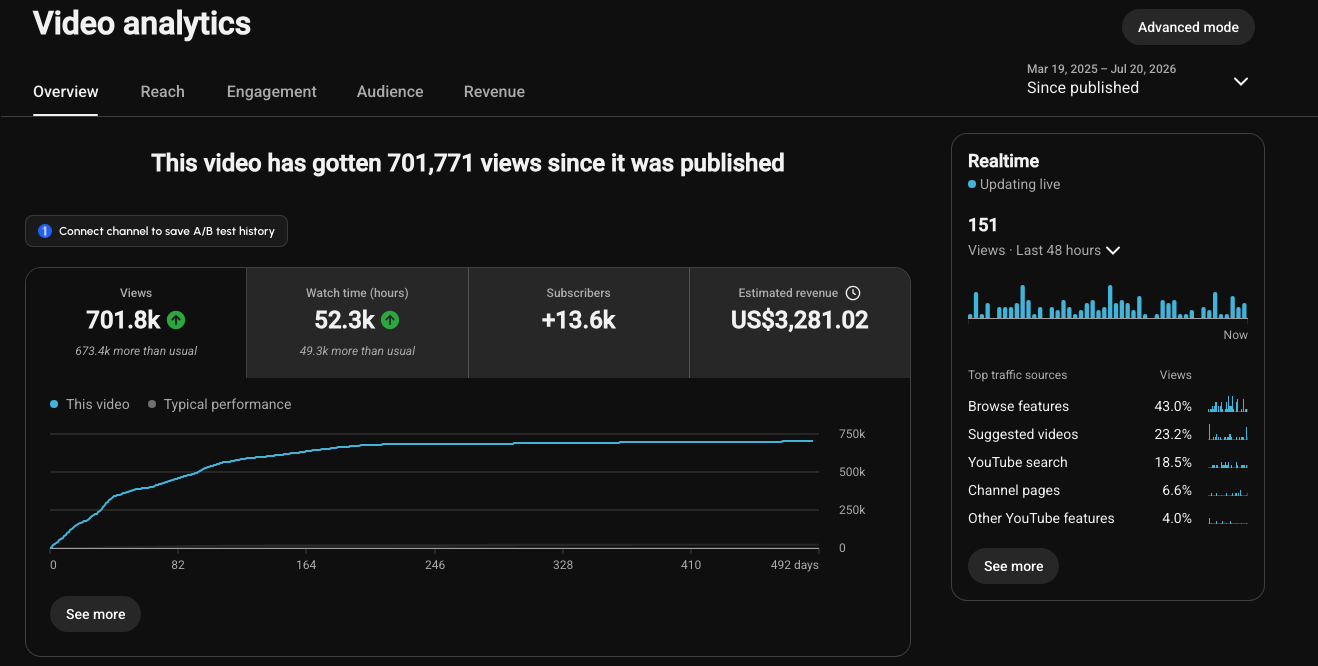
Task: Click the YouTube search traffic source
Action: click(x=1017, y=462)
